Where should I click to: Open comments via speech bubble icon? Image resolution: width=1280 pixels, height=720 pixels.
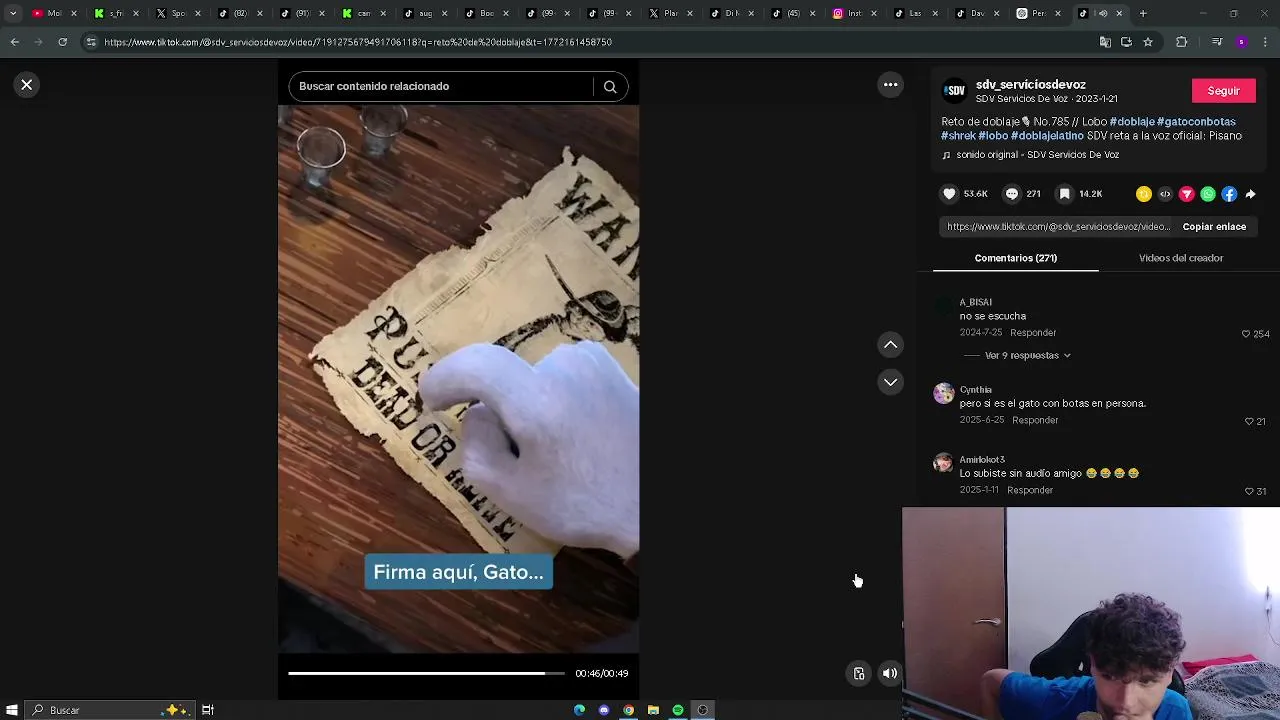point(1012,194)
